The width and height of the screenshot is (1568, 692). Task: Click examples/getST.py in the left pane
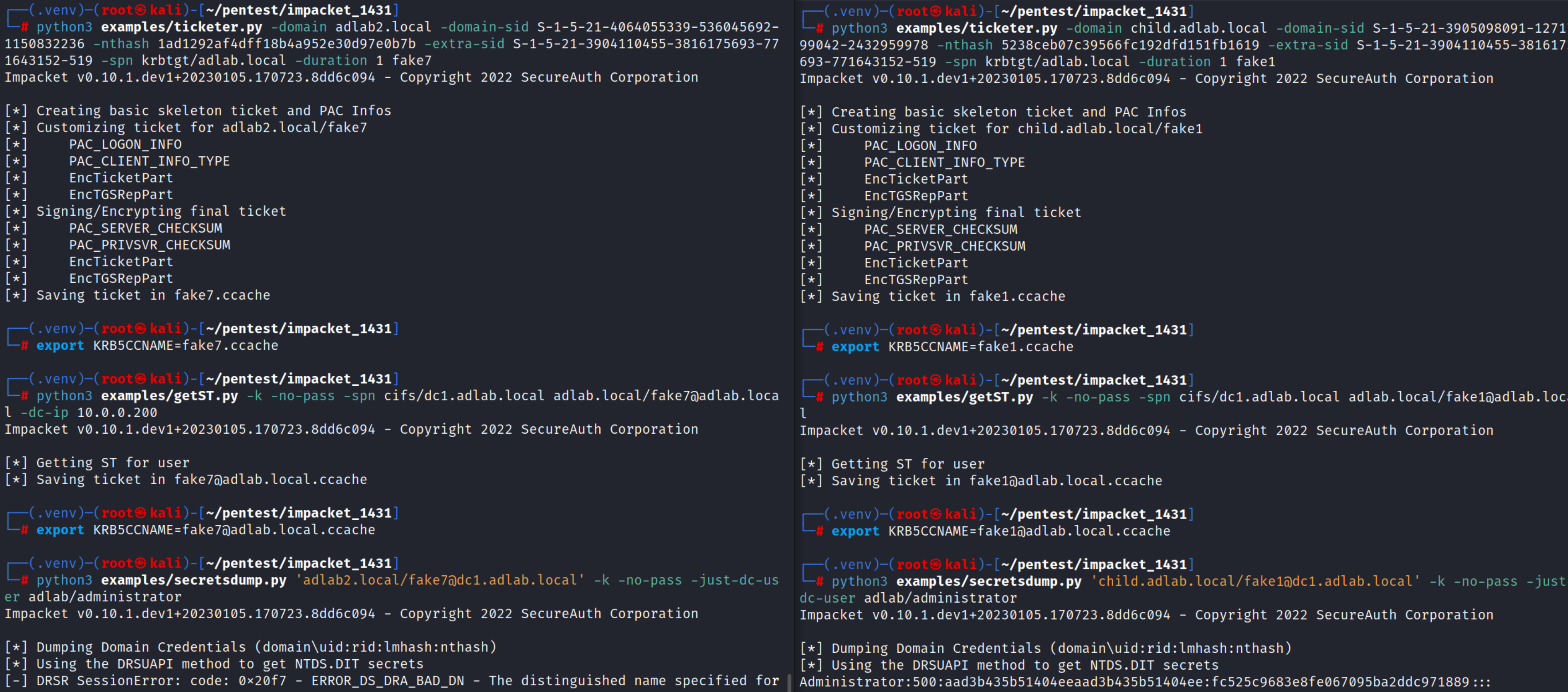169,396
